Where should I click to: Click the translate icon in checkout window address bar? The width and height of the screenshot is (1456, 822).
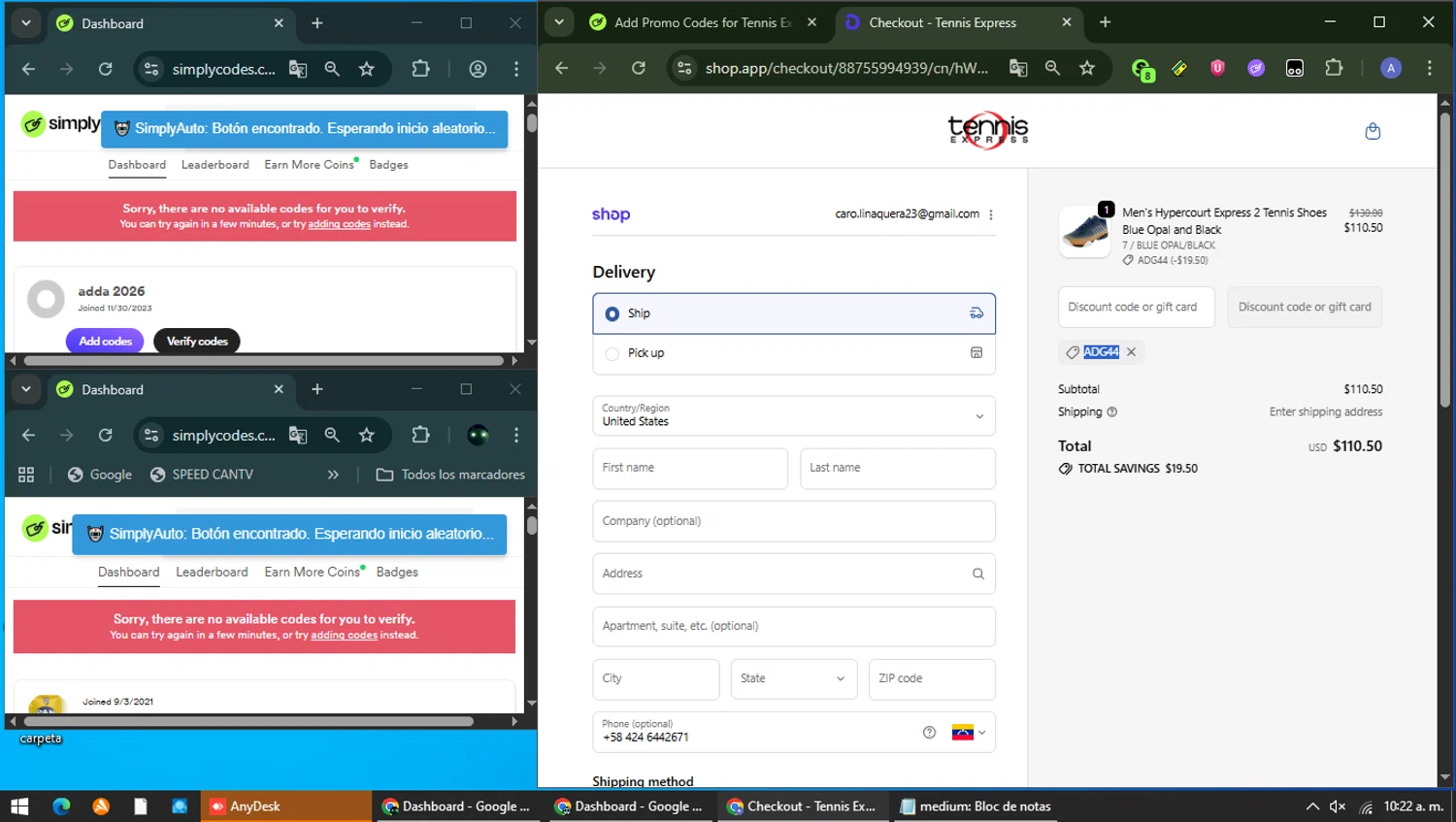click(1018, 68)
